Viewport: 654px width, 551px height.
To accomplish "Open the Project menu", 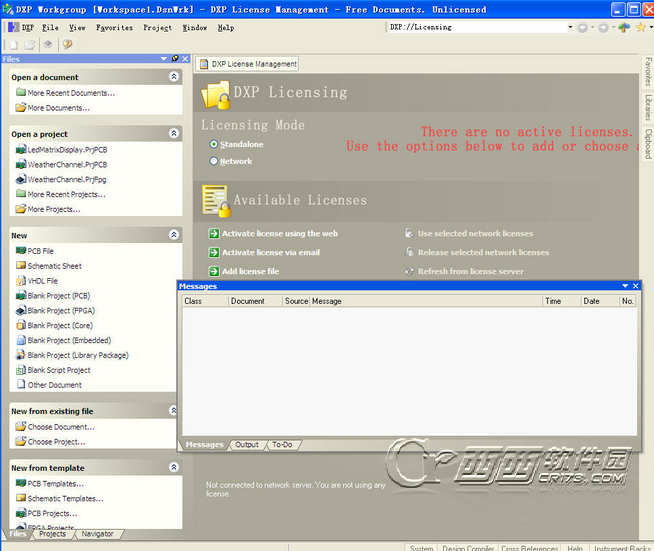I will coord(157,28).
